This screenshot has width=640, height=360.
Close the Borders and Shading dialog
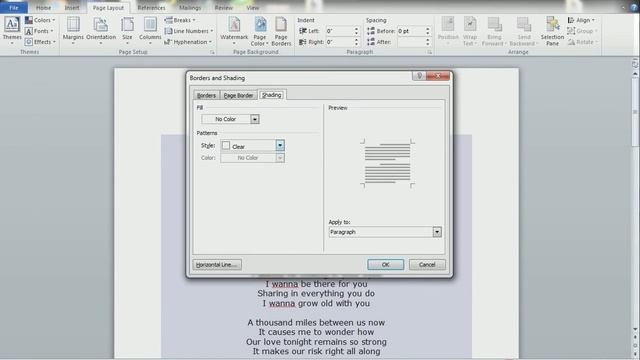coord(438,76)
